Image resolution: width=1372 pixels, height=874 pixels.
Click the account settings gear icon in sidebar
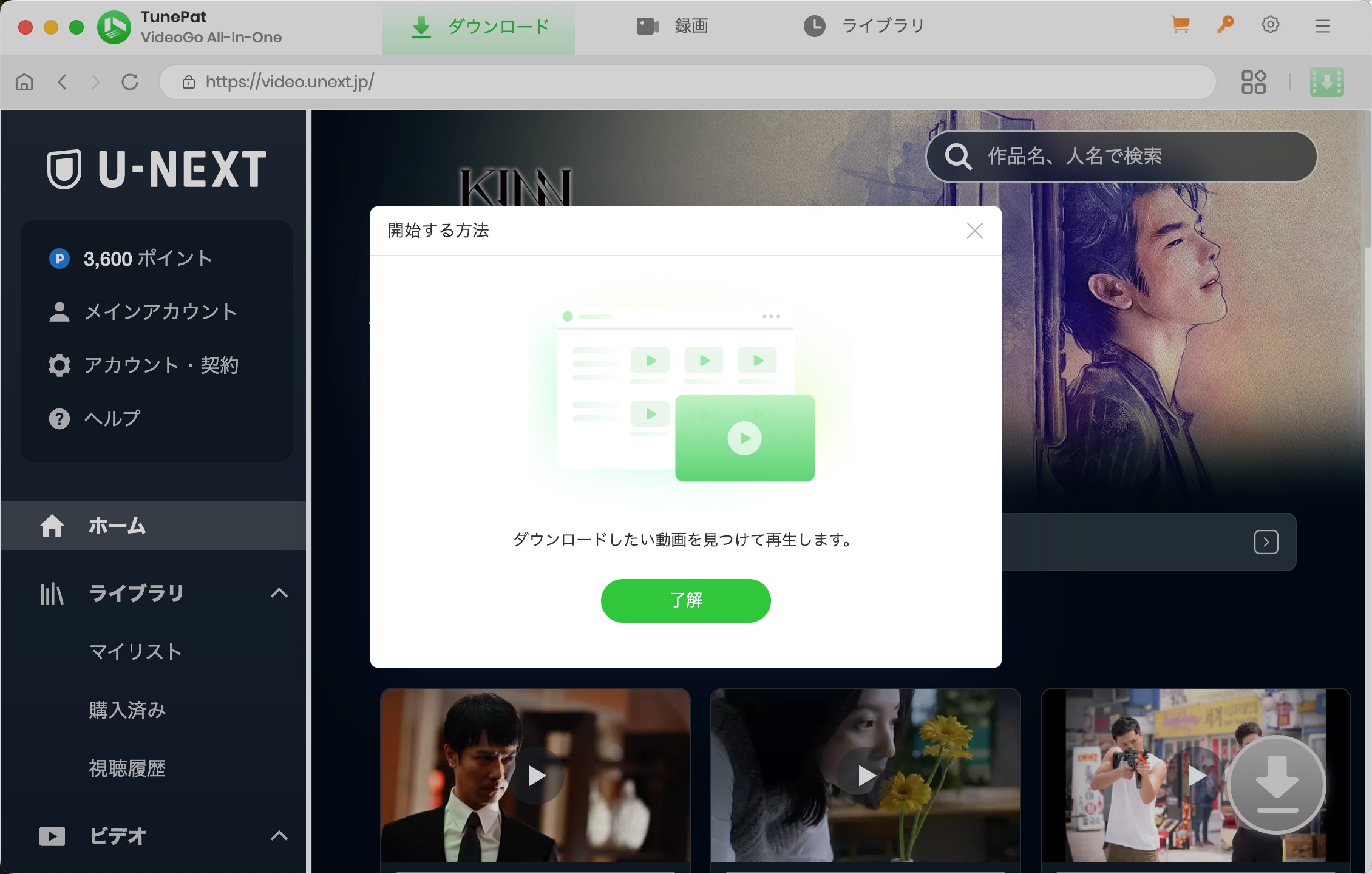click(59, 365)
